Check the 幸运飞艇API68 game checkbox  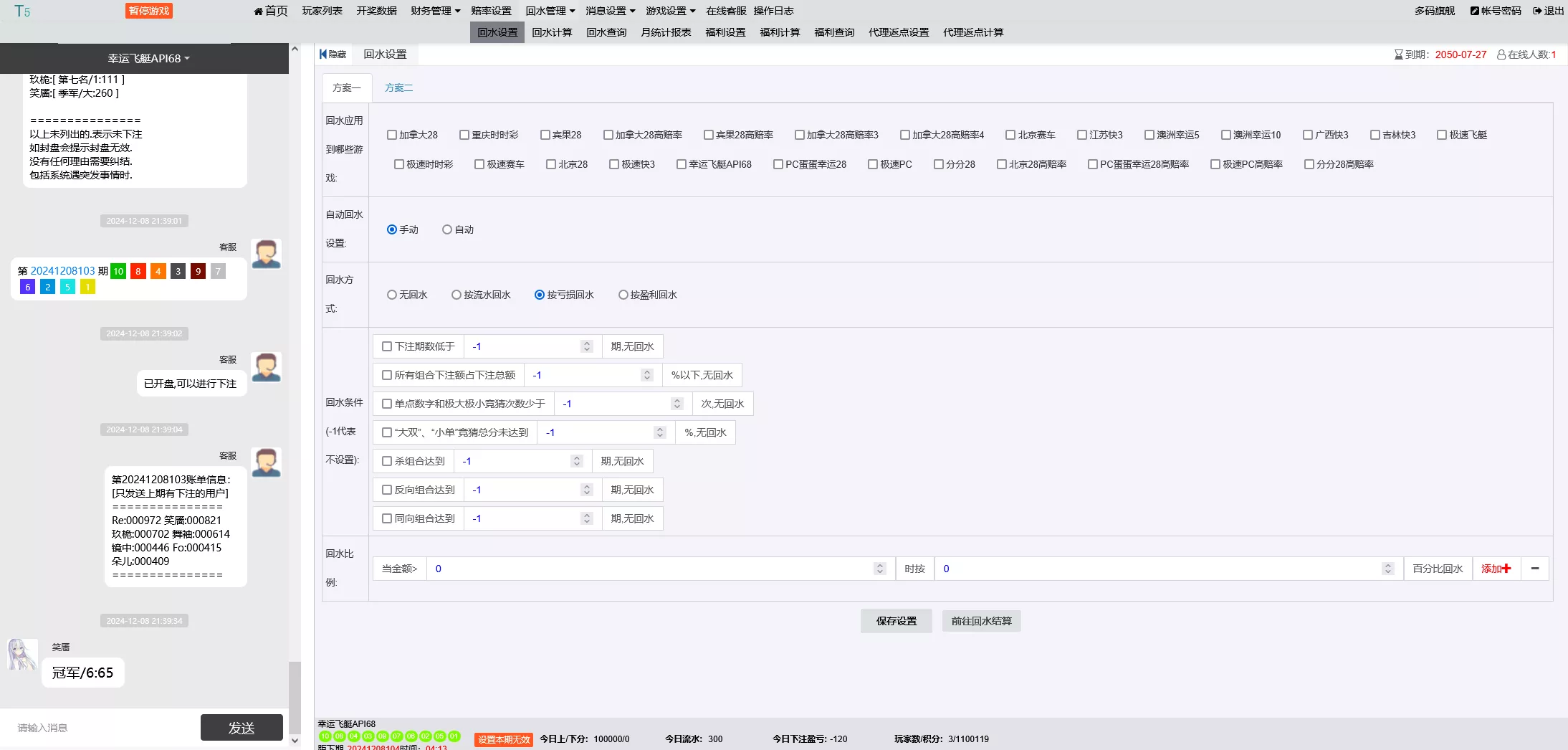tap(682, 164)
